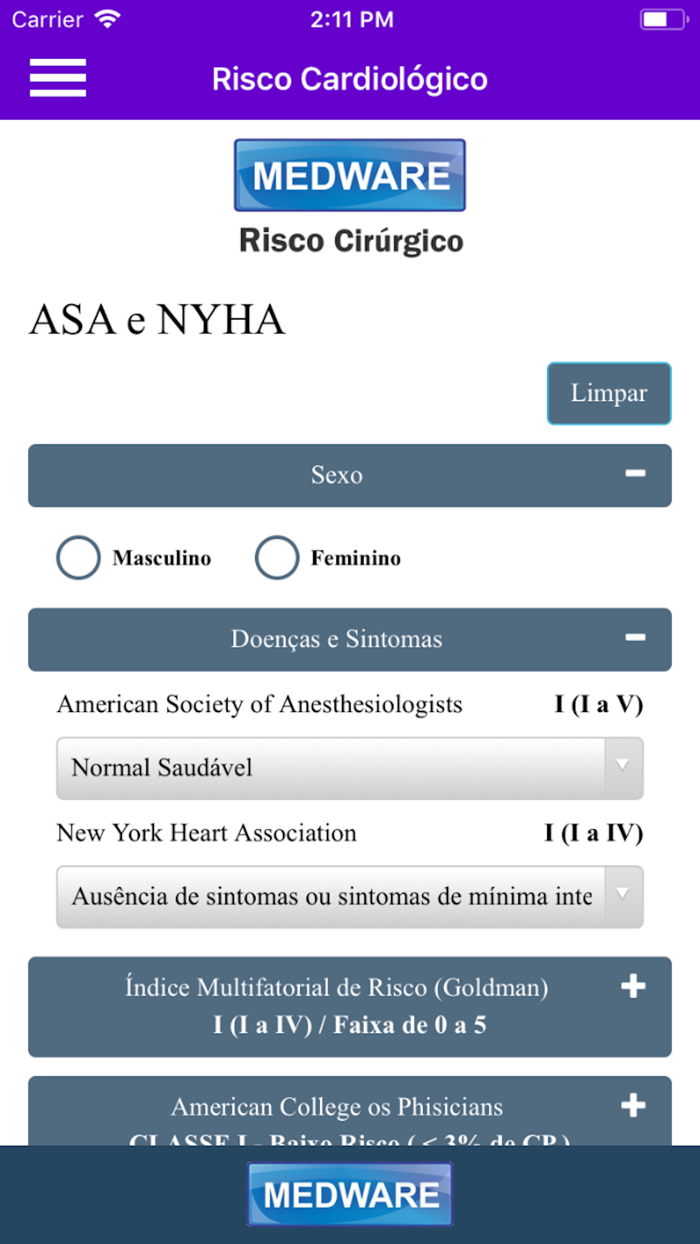
Task: Collapse the Sexo section minus icon
Action: click(x=635, y=474)
